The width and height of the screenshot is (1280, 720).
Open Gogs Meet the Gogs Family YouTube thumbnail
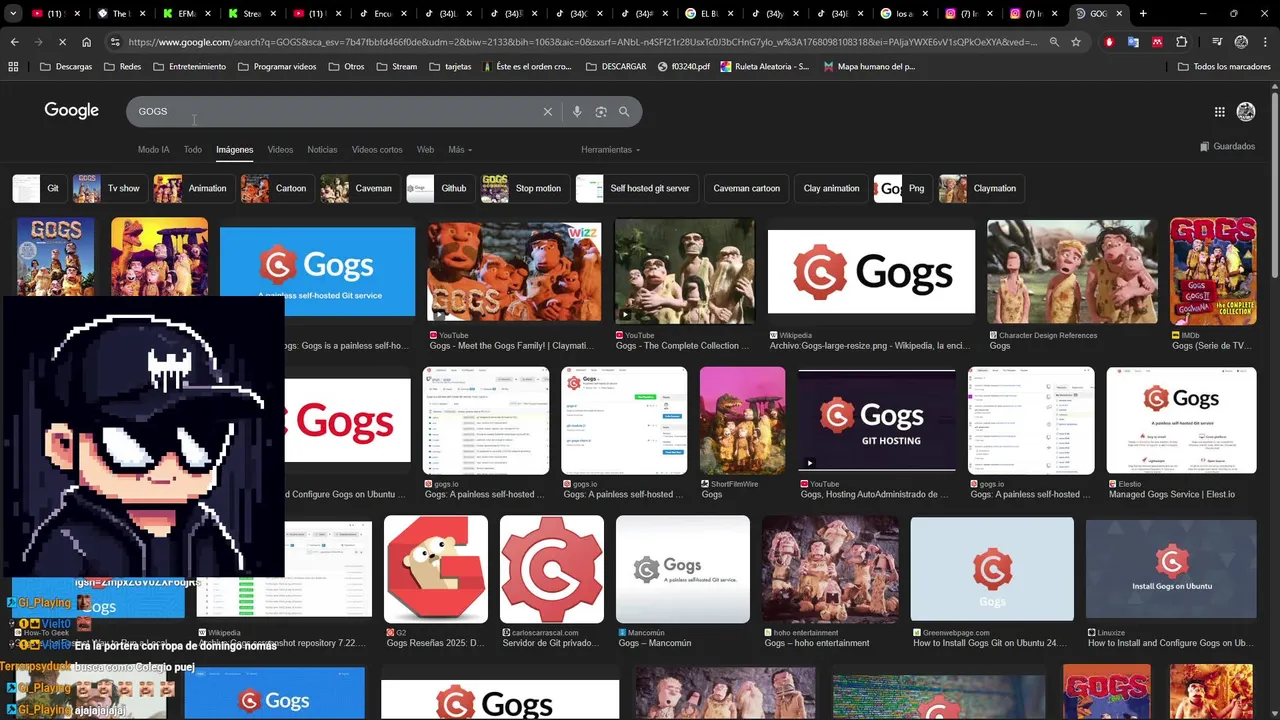[x=514, y=272]
